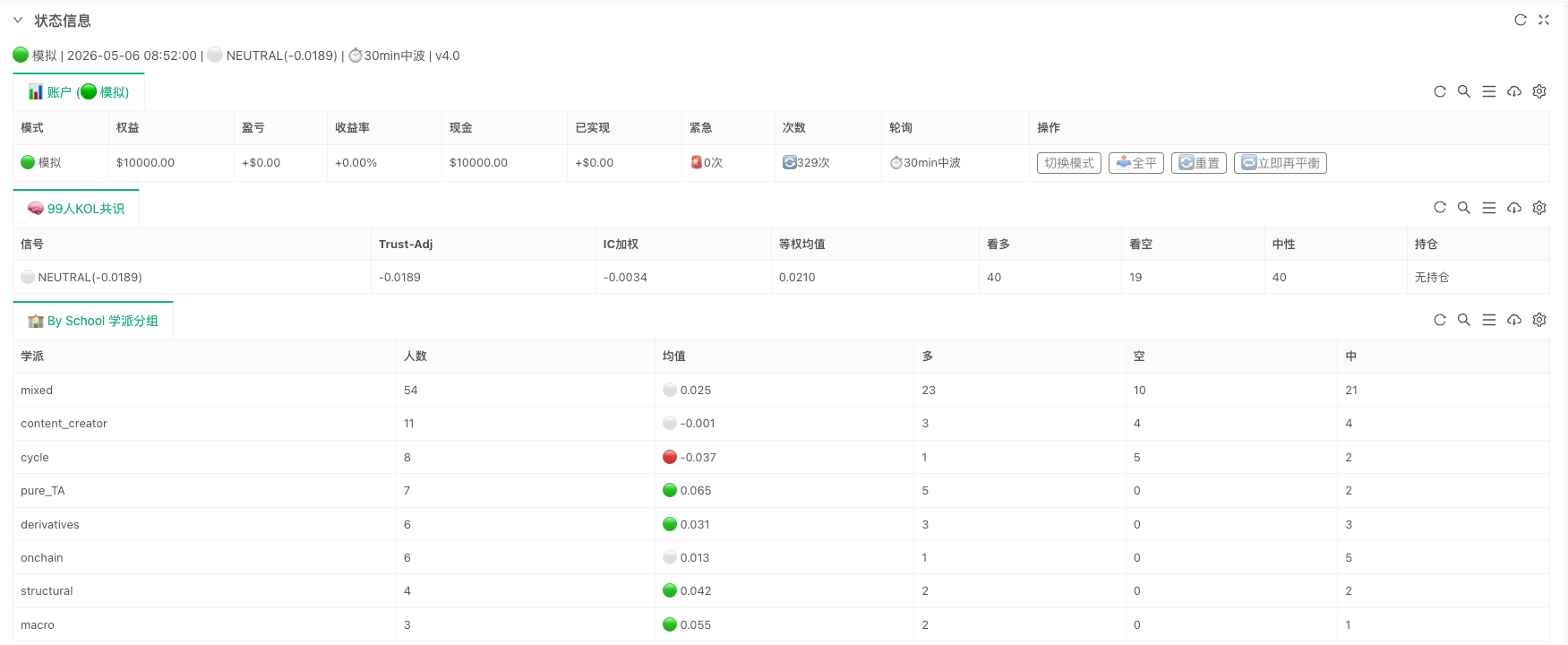Click the pure_TA row label
The image size is (1568, 645).
point(43,491)
